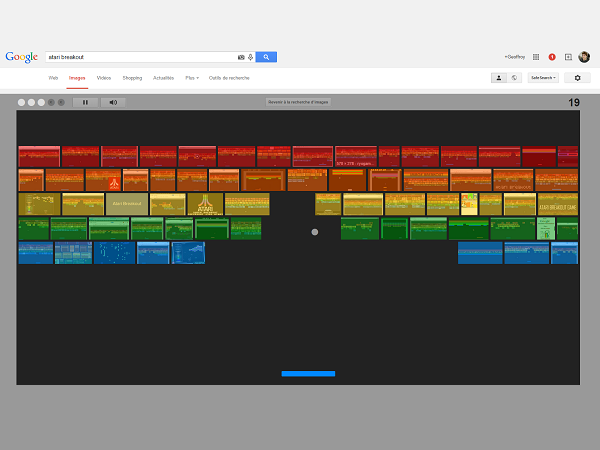The height and width of the screenshot is (450, 600).
Task: Click the ATARI BREAKOUT GAME yellow brick
Action: [x=558, y=204]
